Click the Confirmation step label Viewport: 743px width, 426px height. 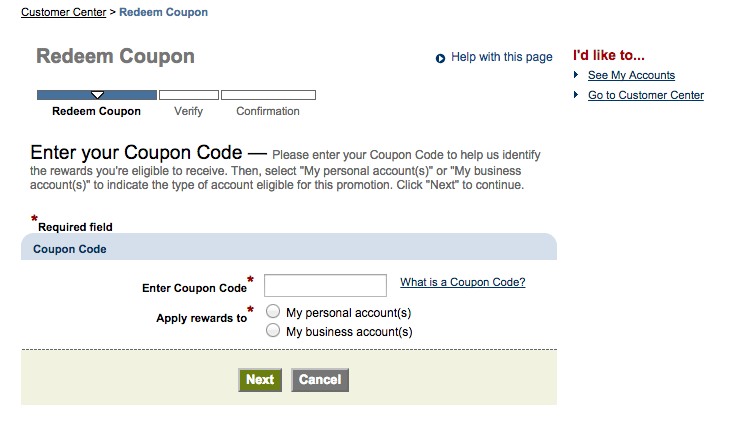pos(268,111)
